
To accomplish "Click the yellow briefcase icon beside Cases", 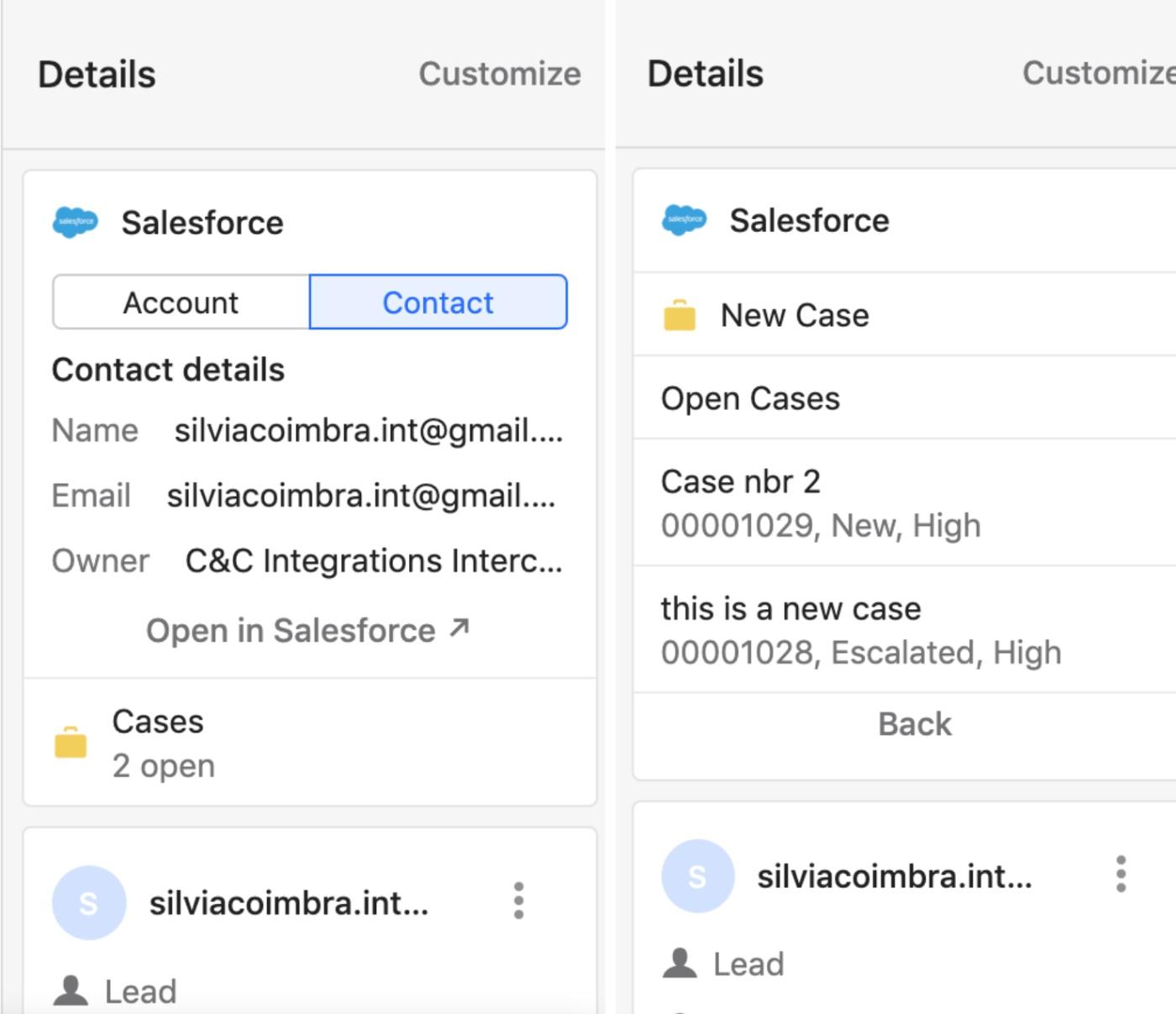I will tap(71, 743).
